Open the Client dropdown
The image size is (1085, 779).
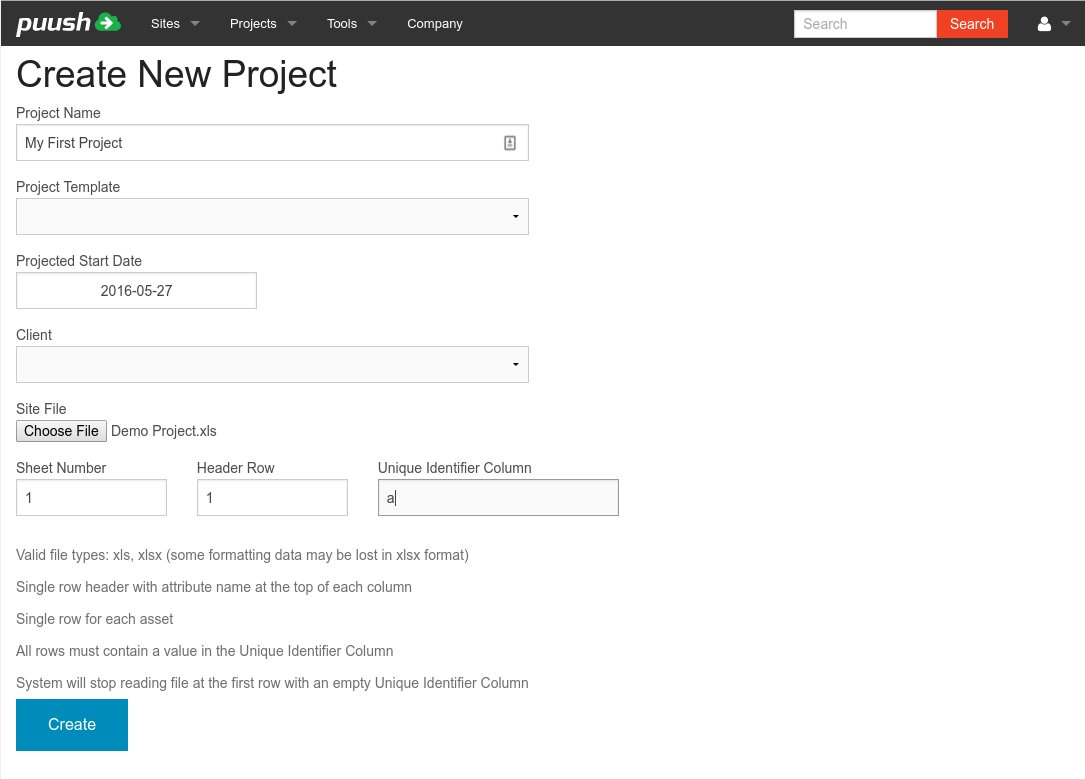pos(272,365)
